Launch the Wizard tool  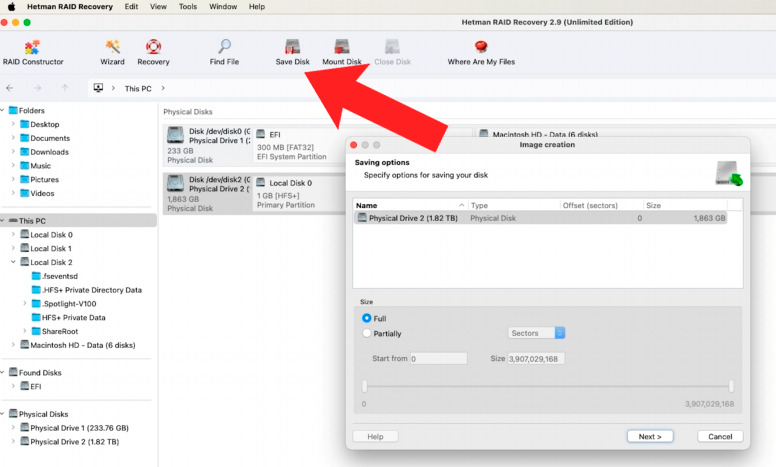point(112,52)
